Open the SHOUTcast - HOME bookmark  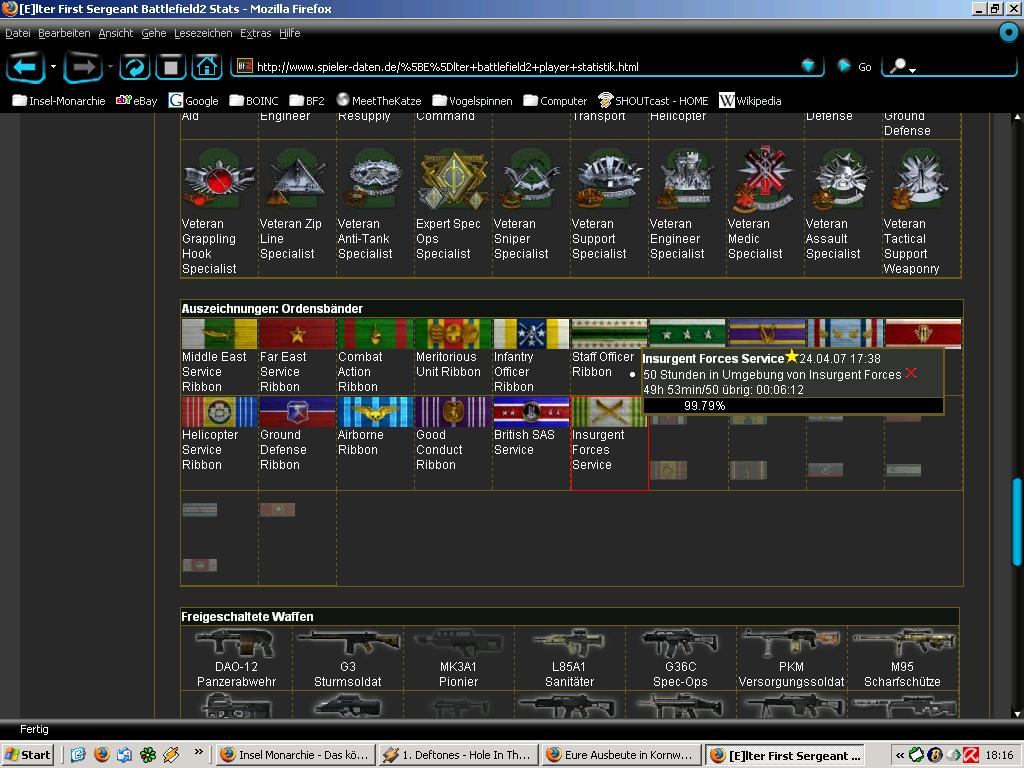653,101
